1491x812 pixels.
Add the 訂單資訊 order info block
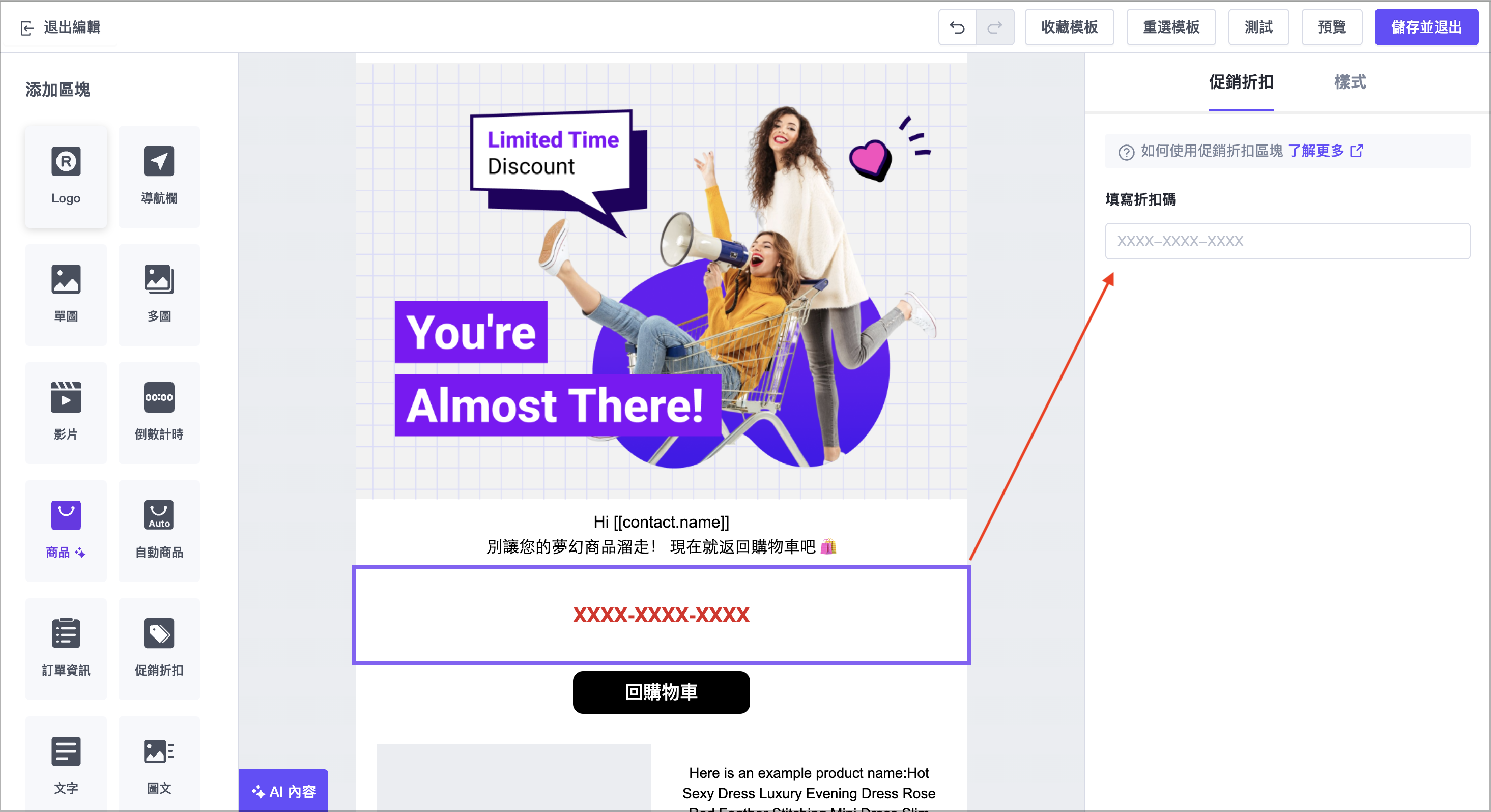click(66, 649)
